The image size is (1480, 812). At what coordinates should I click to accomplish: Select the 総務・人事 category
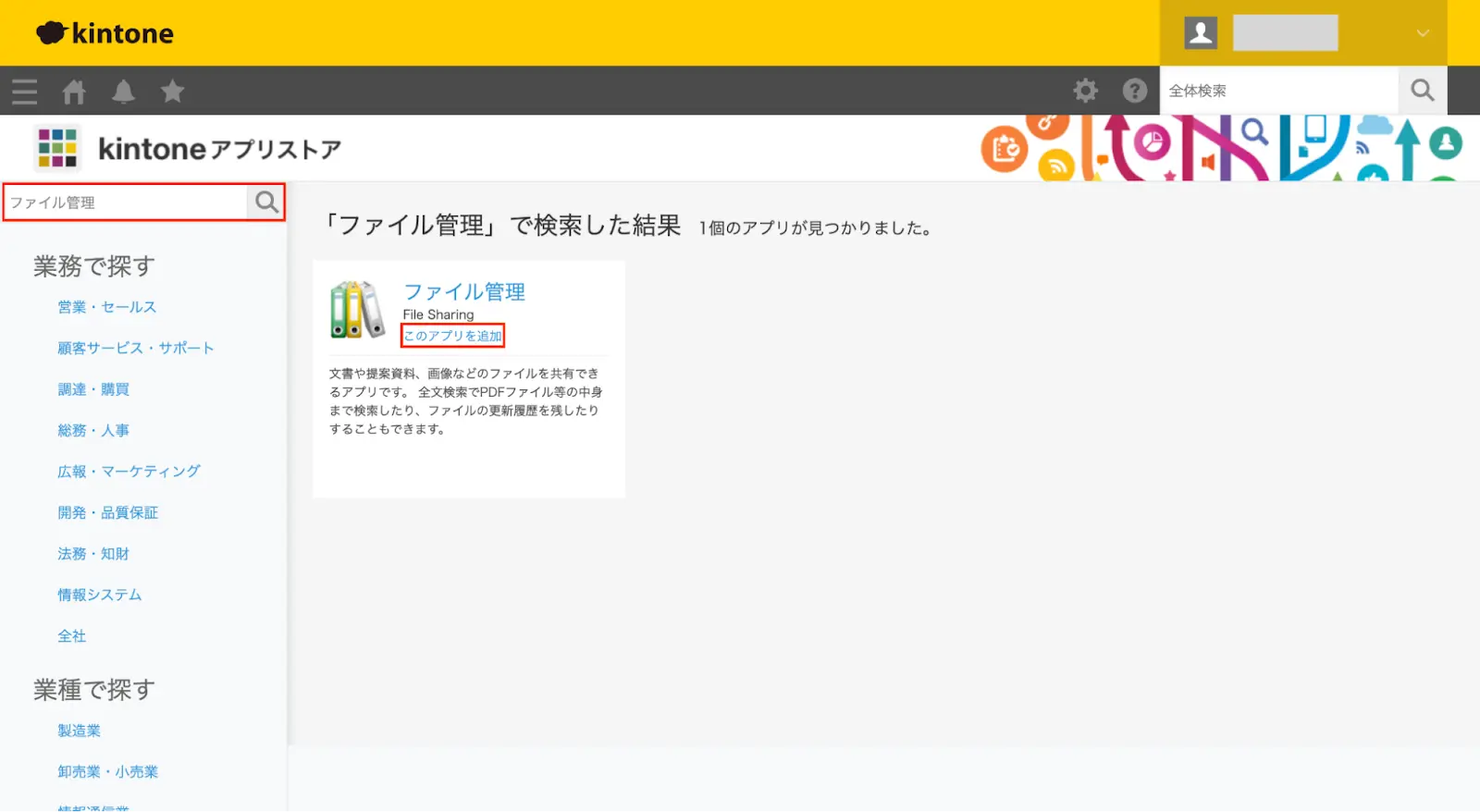coord(93,430)
